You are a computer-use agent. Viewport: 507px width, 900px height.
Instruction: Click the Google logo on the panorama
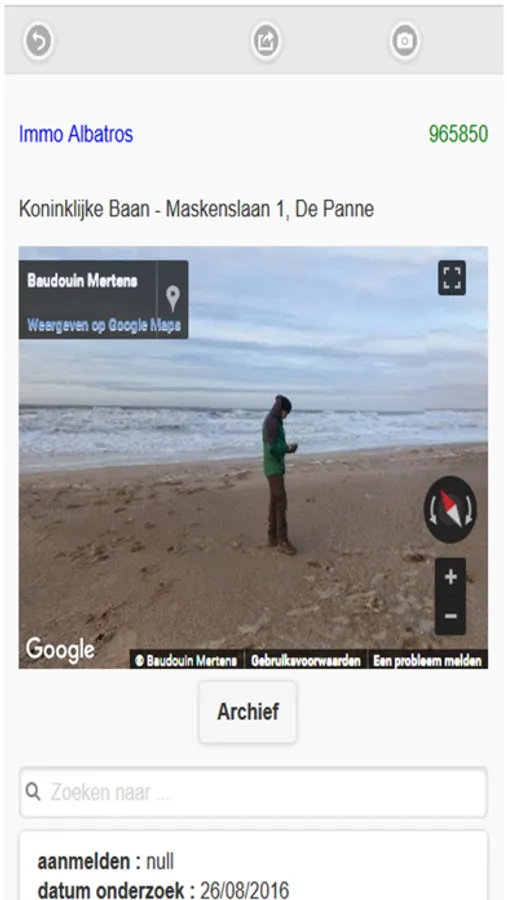(60, 650)
